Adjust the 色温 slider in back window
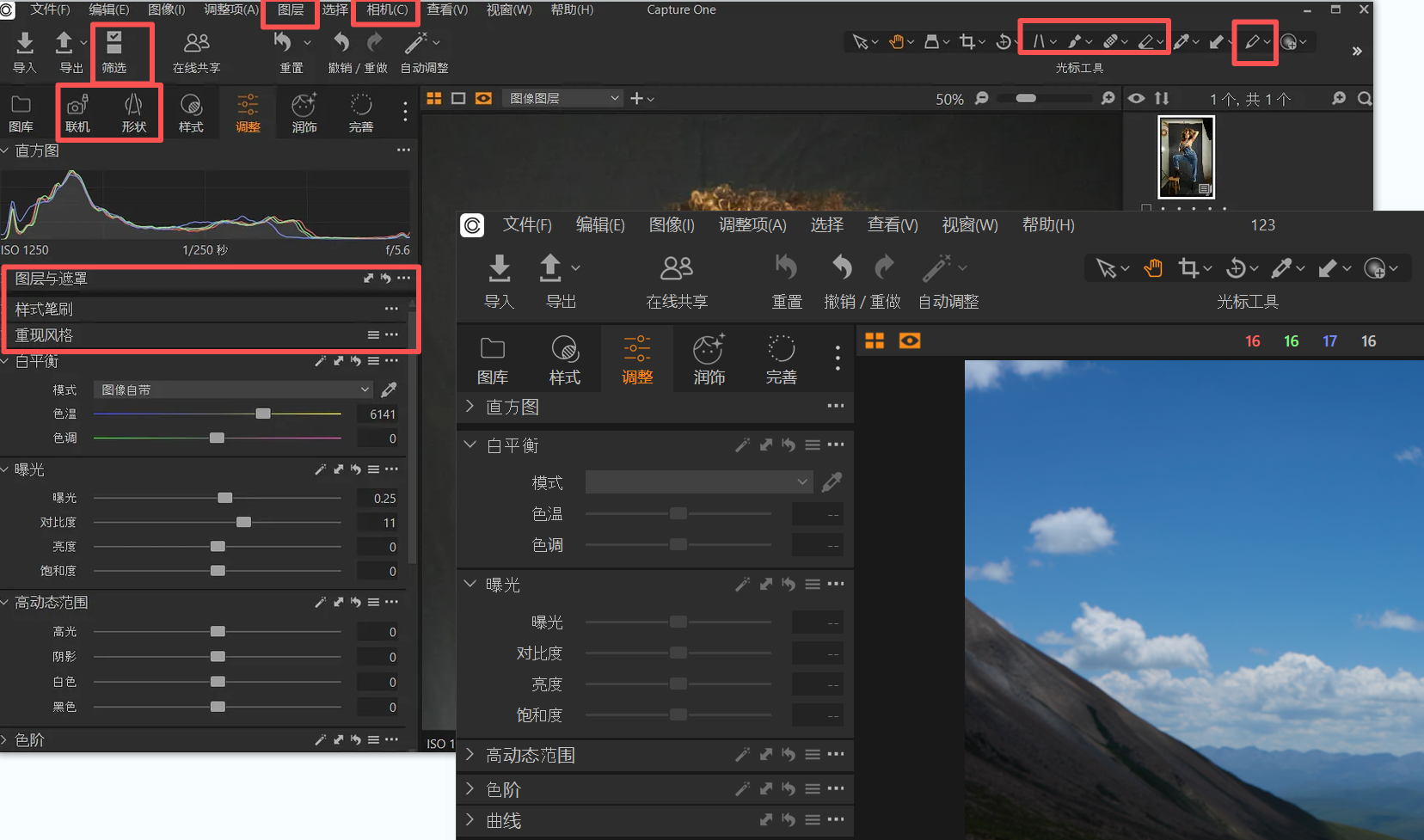Screen dimensions: 1424x840 tap(263, 414)
